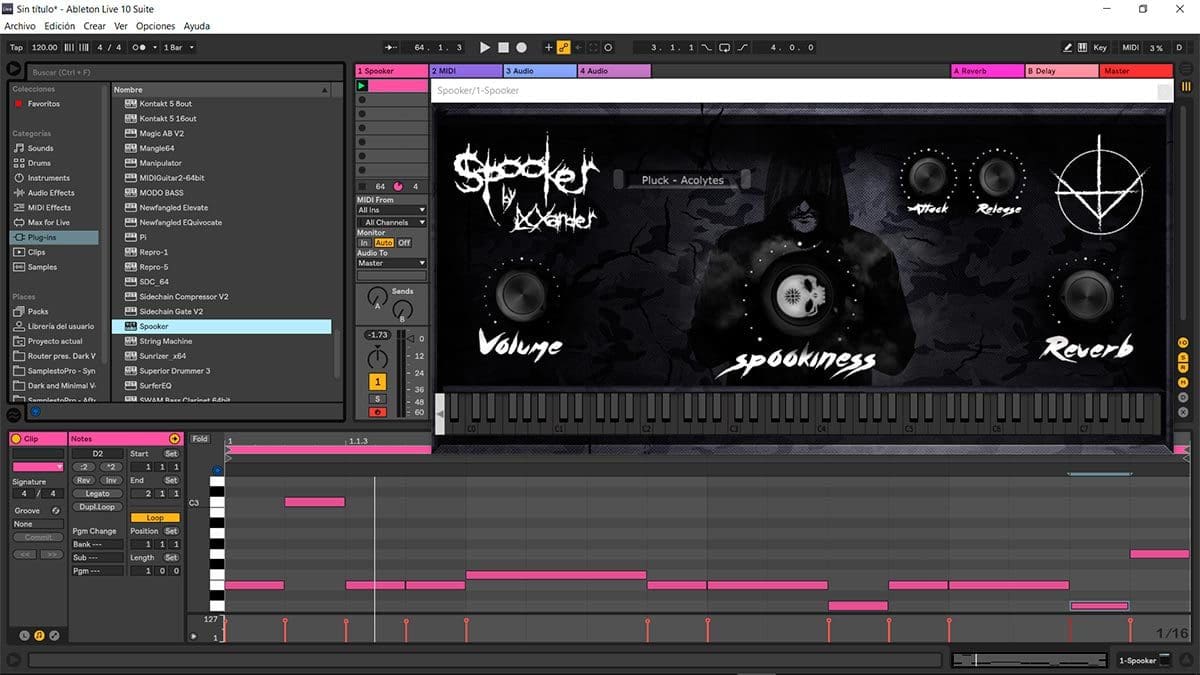Toggle the computer MIDI keyboard icon

(x=1083, y=47)
